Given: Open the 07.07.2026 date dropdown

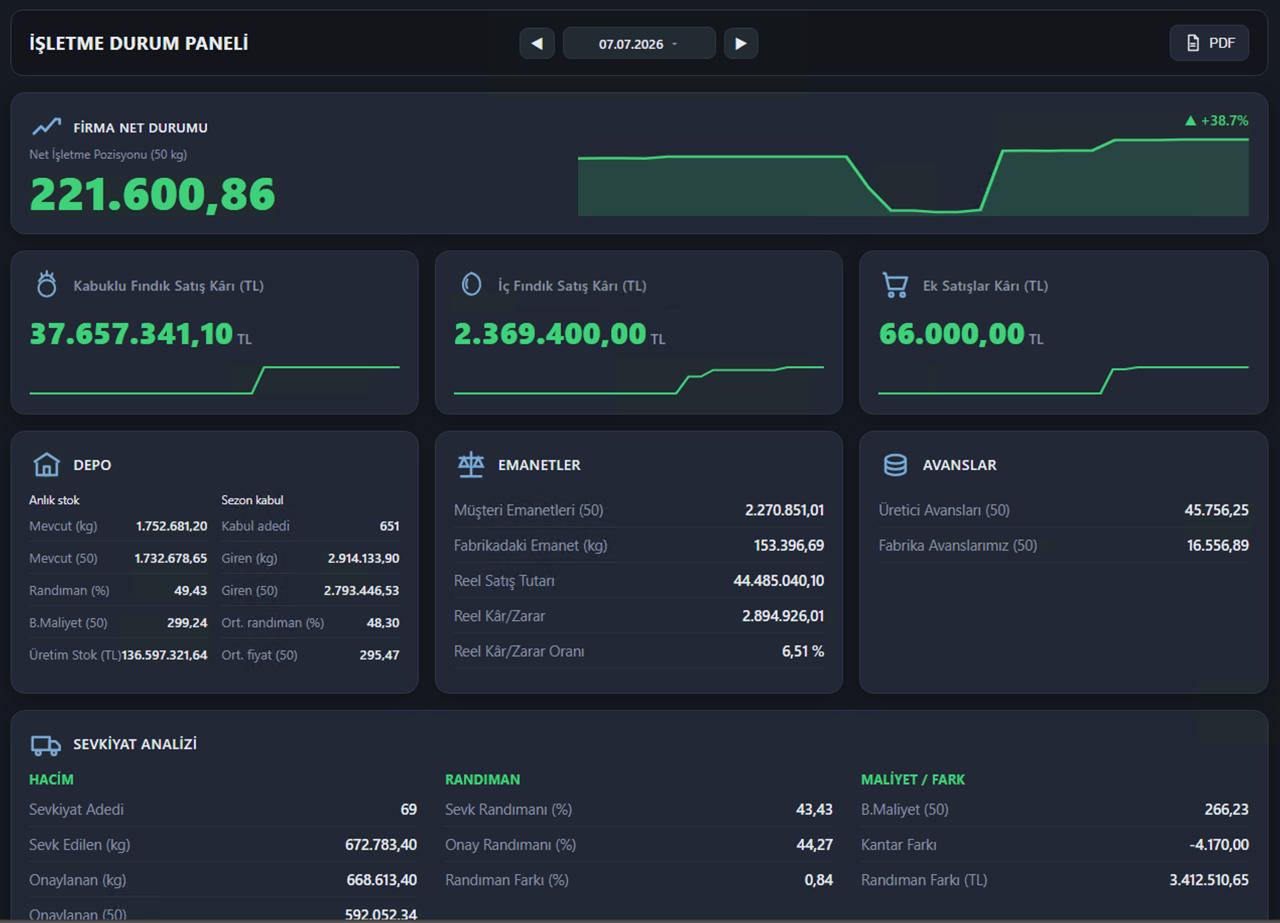Looking at the screenshot, I should coord(639,43).
